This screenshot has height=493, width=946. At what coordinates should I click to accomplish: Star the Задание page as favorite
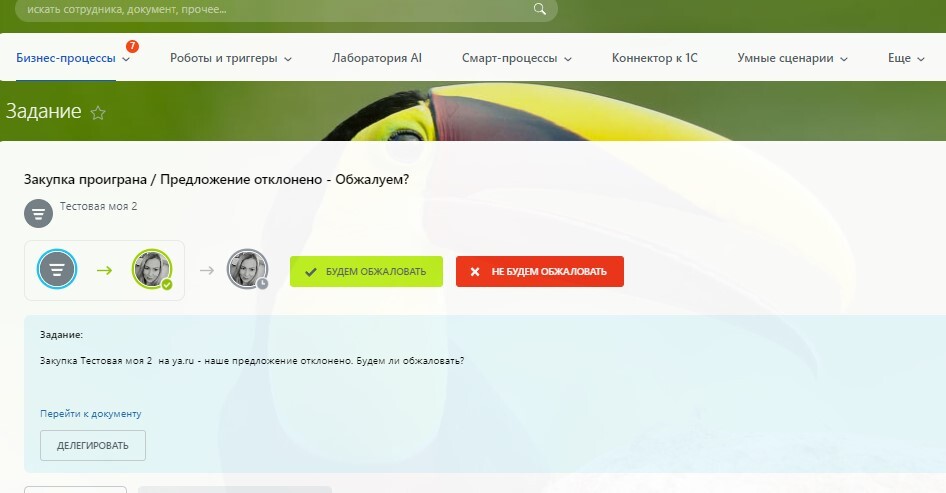[98, 113]
